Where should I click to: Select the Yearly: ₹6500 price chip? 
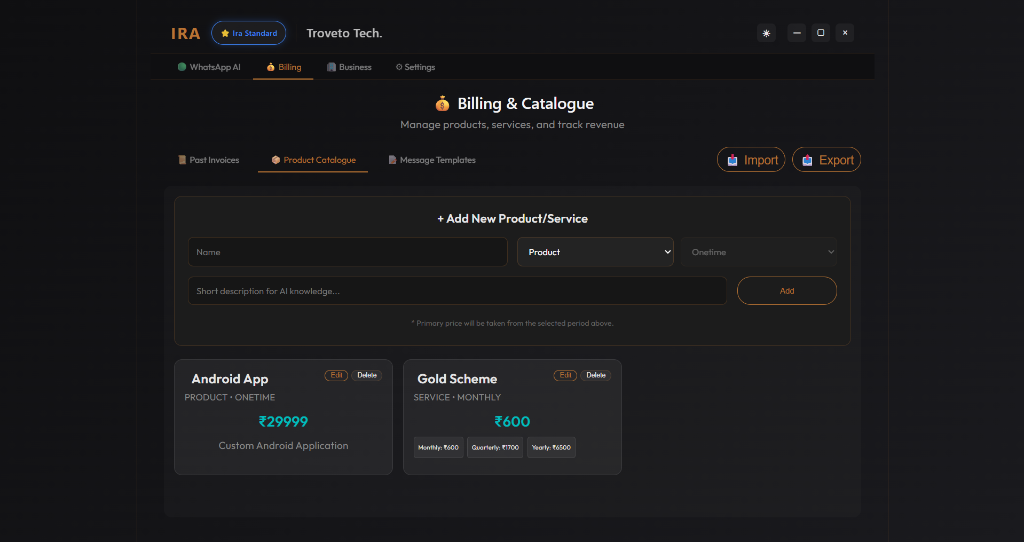551,447
